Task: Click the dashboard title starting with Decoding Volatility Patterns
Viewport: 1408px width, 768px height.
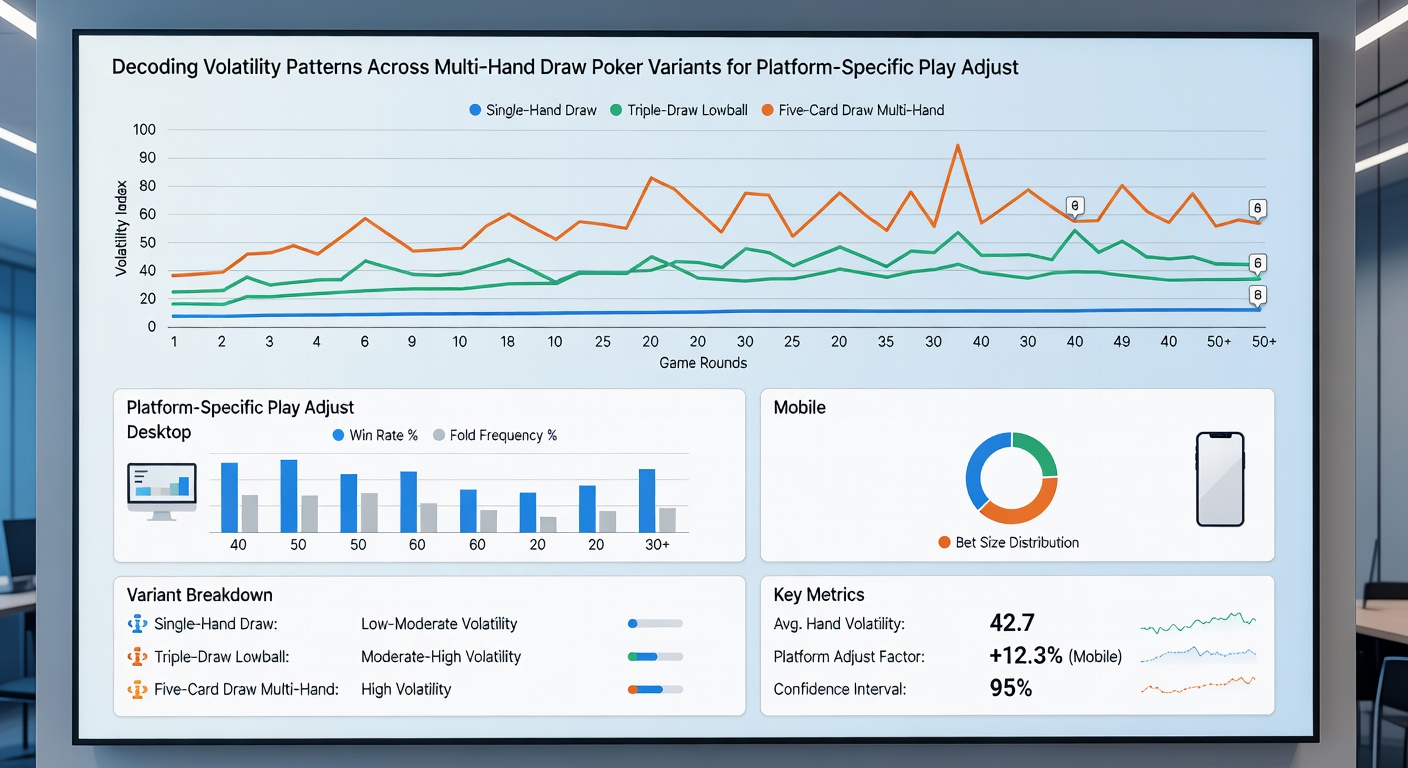Action: click(x=565, y=68)
